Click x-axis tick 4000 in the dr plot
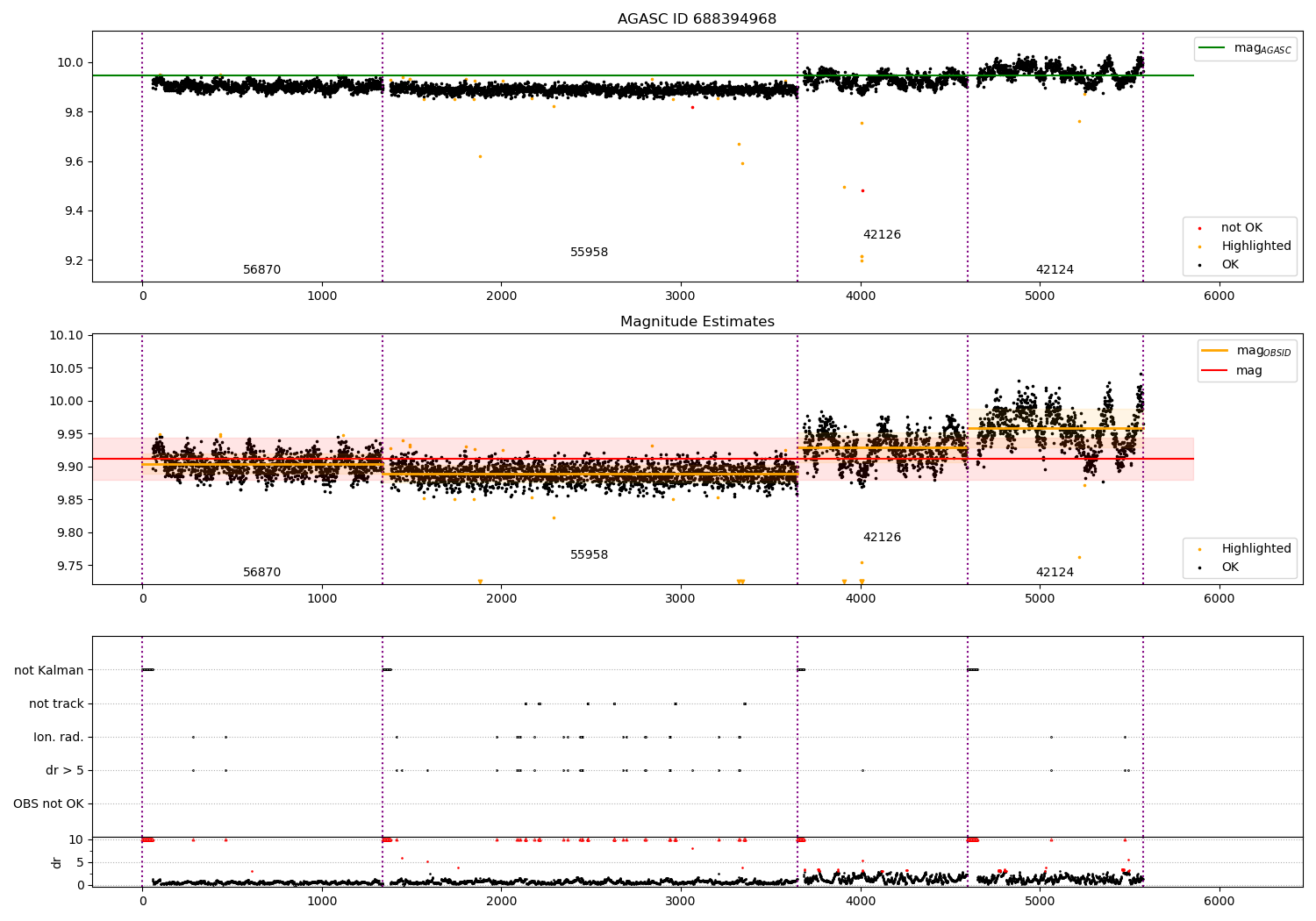The height and width of the screenshot is (921, 1316). coord(860,901)
